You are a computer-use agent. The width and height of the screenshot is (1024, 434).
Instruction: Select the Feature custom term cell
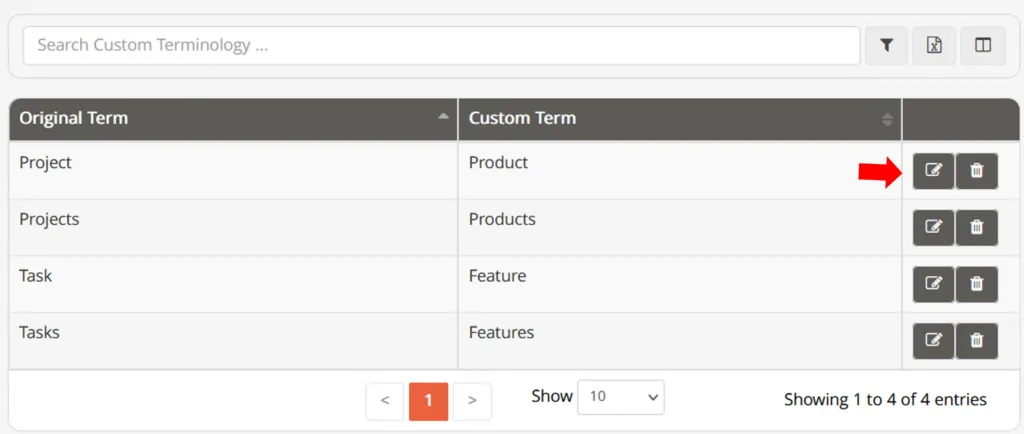[x=680, y=285]
